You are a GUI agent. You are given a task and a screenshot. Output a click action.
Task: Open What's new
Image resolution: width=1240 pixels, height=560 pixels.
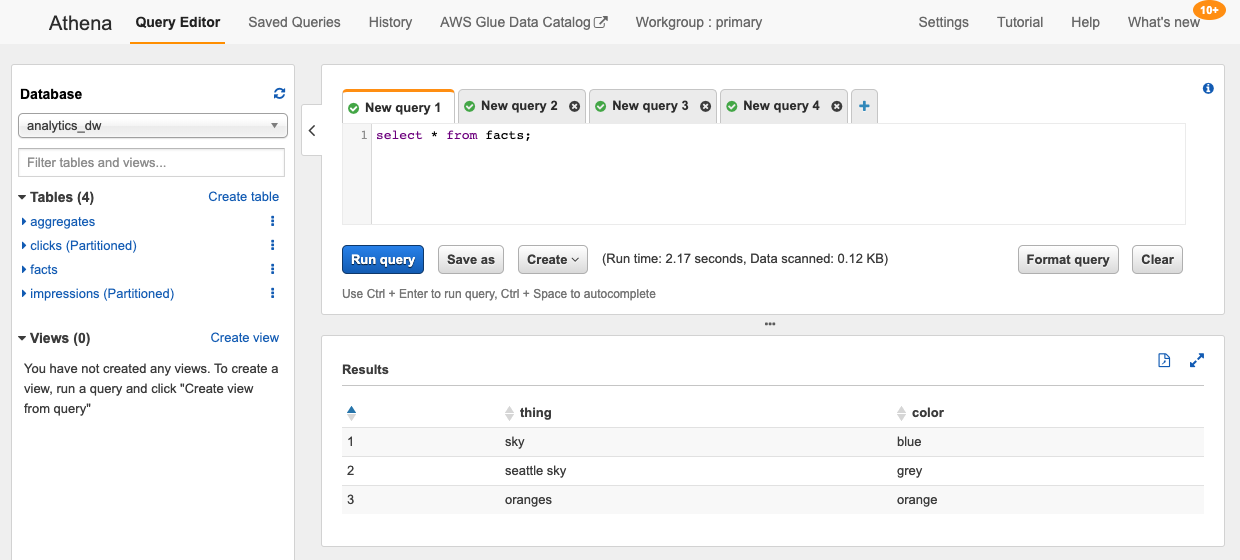click(1164, 22)
